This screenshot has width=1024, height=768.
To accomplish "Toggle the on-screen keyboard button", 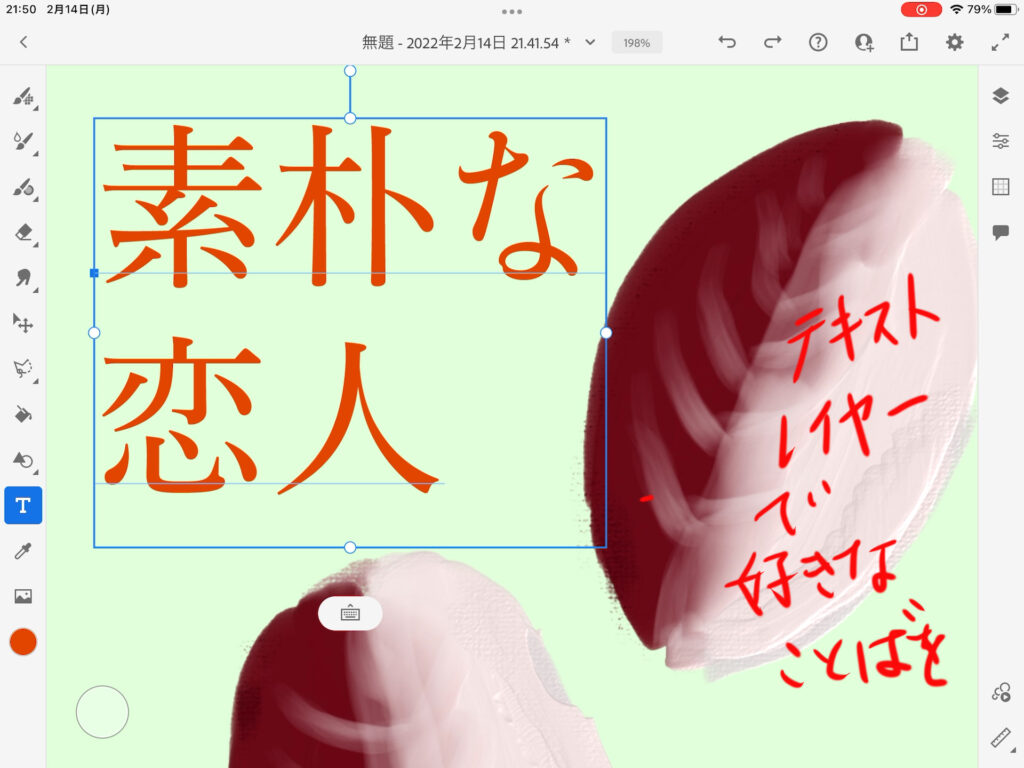I will [x=350, y=613].
